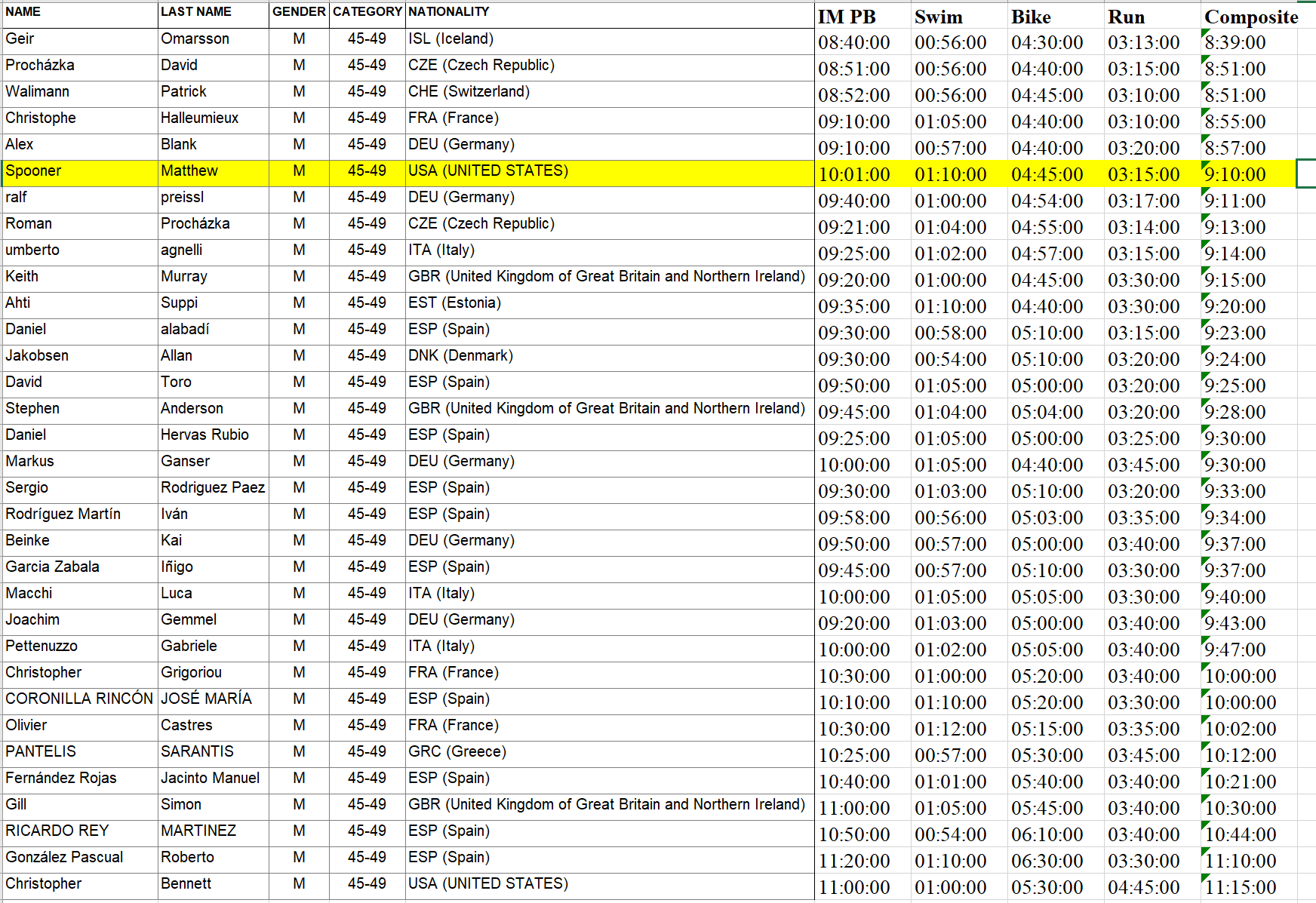Select the Rodríguez Martín name cell
This screenshot has width=1316, height=903.
pos(79,517)
